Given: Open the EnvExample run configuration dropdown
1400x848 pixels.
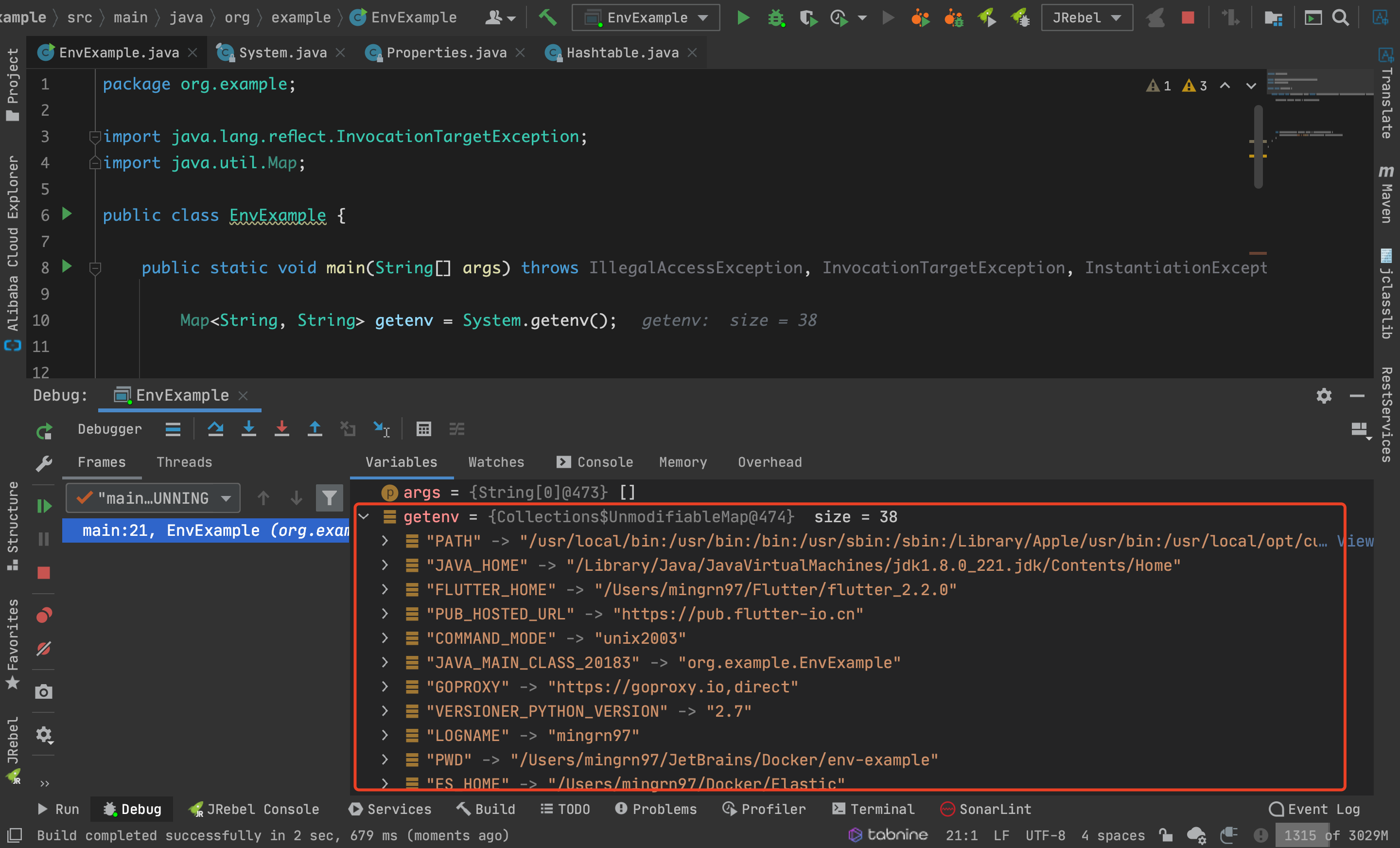Looking at the screenshot, I should [x=646, y=18].
